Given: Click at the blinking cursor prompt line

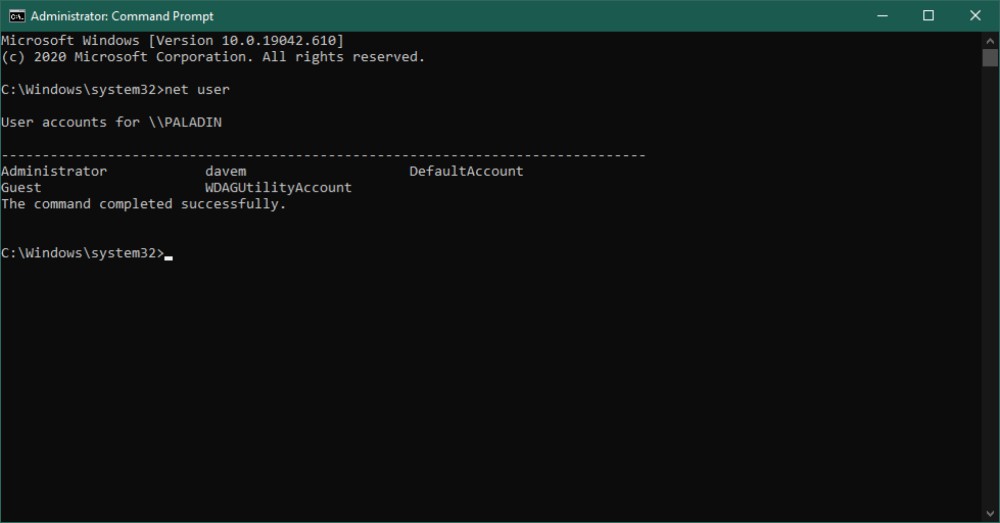Looking at the screenshot, I should pyautogui.click(x=87, y=253).
